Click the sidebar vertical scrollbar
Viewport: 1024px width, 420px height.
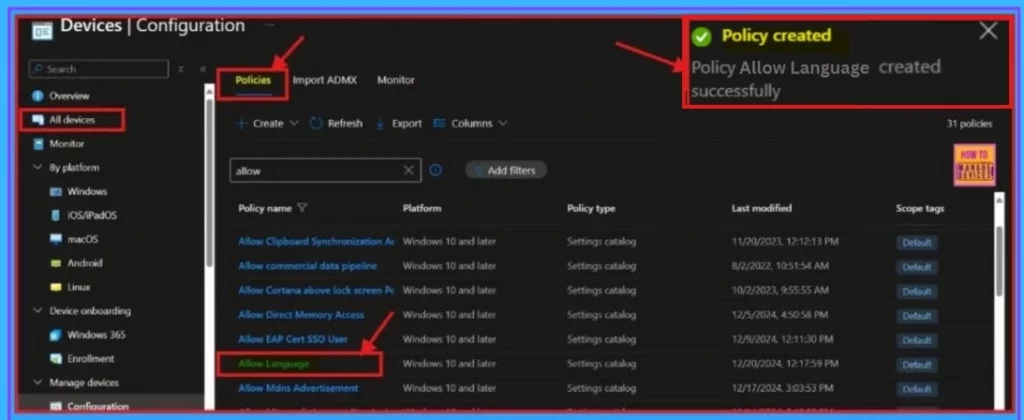pos(209,183)
